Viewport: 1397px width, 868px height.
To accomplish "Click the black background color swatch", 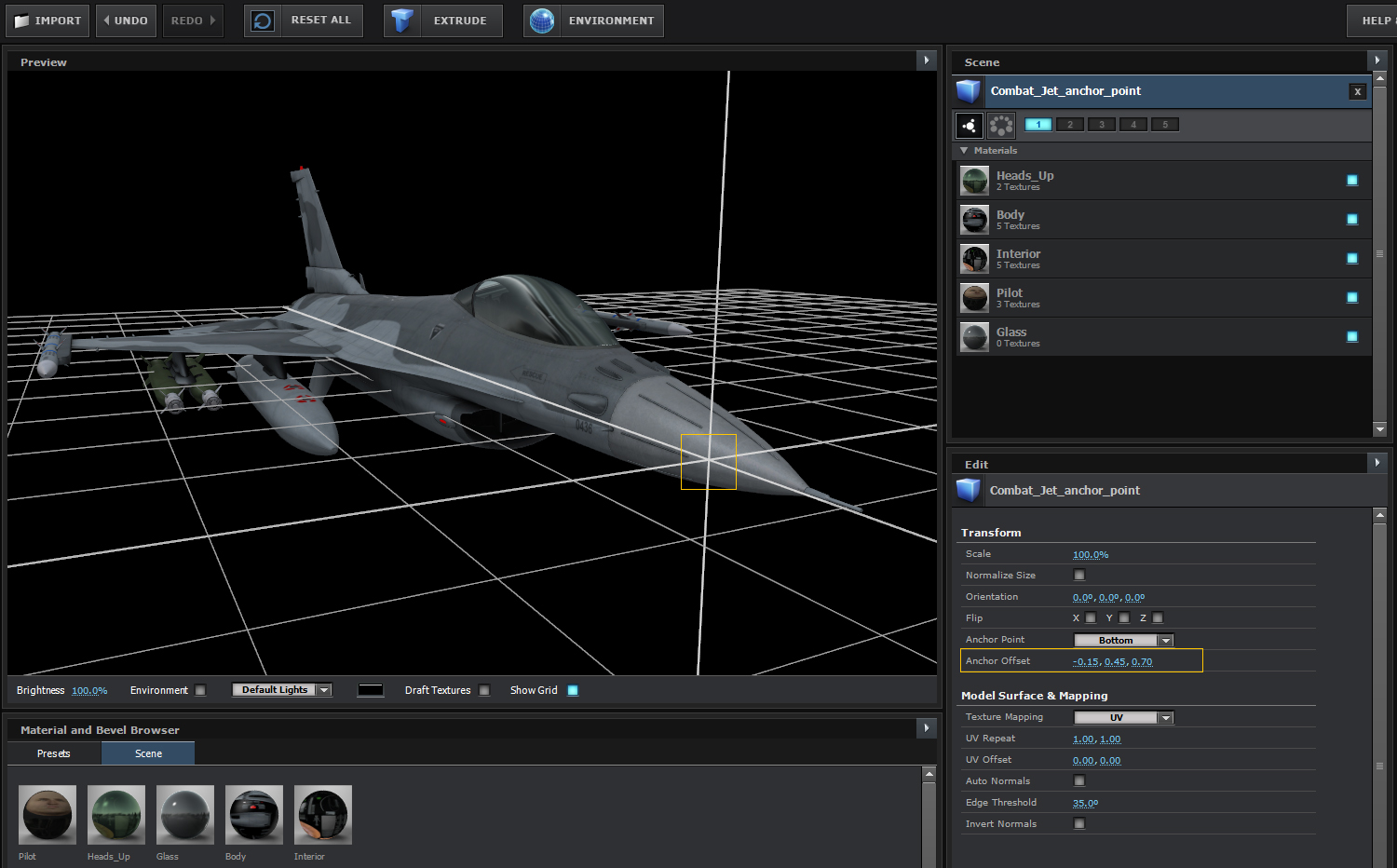I will click(371, 690).
